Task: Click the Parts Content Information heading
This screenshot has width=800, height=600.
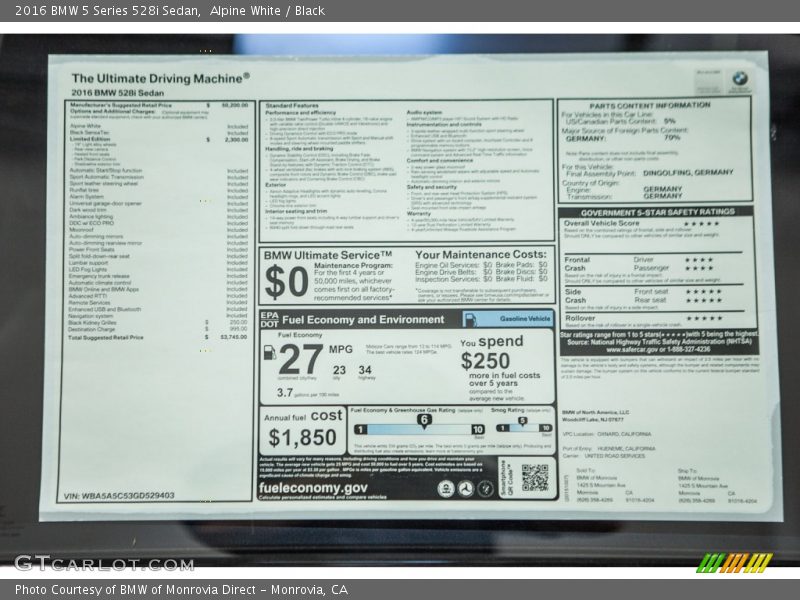Action: (649, 105)
